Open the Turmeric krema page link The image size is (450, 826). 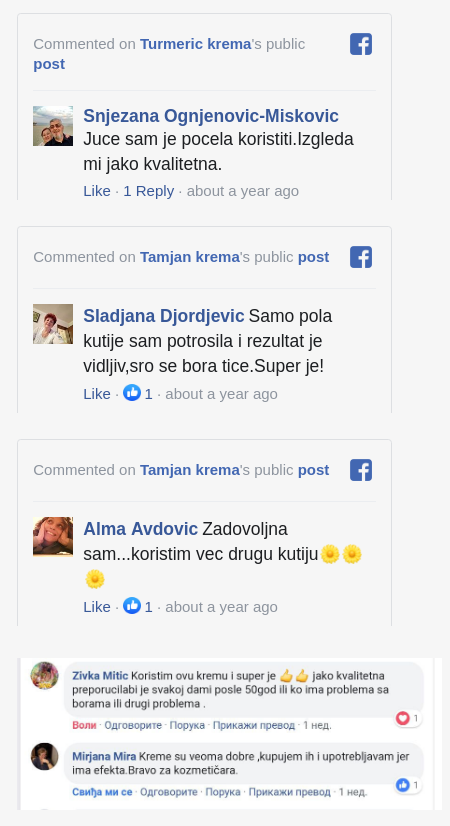tap(195, 44)
